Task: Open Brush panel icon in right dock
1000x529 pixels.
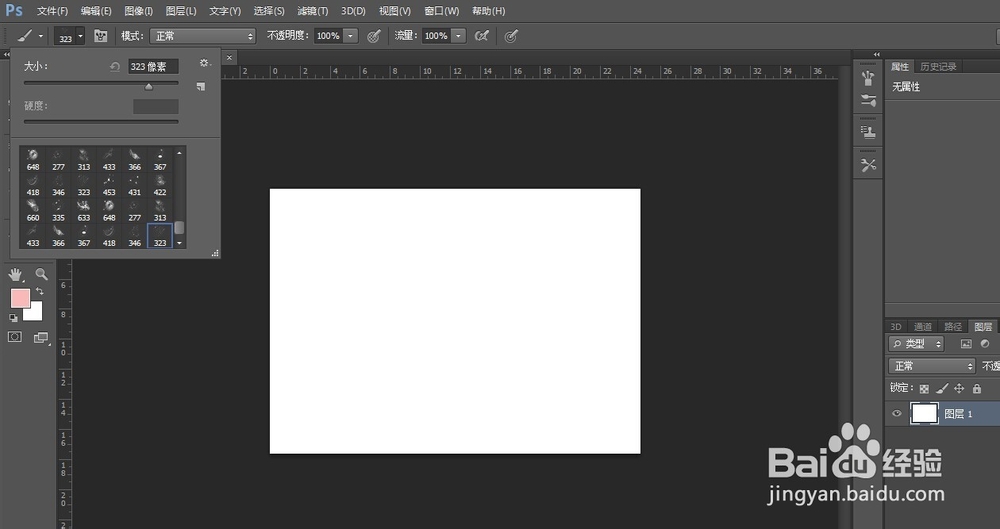Action: coord(868,78)
